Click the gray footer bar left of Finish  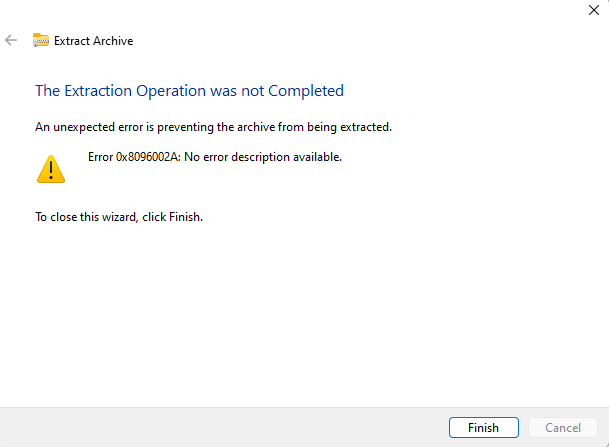[x=220, y=427]
